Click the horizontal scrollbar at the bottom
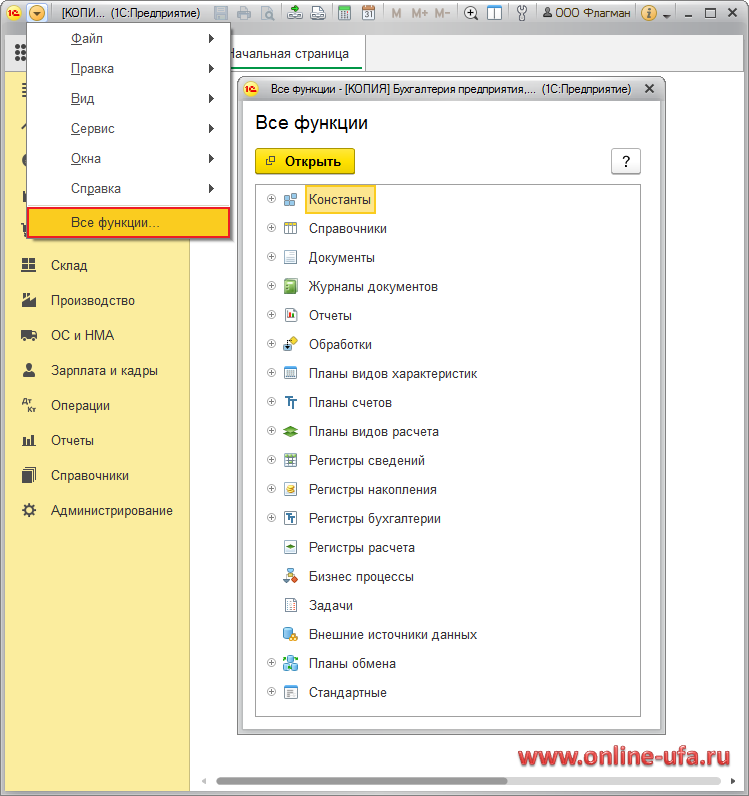This screenshot has height=796, width=749. coord(400,781)
